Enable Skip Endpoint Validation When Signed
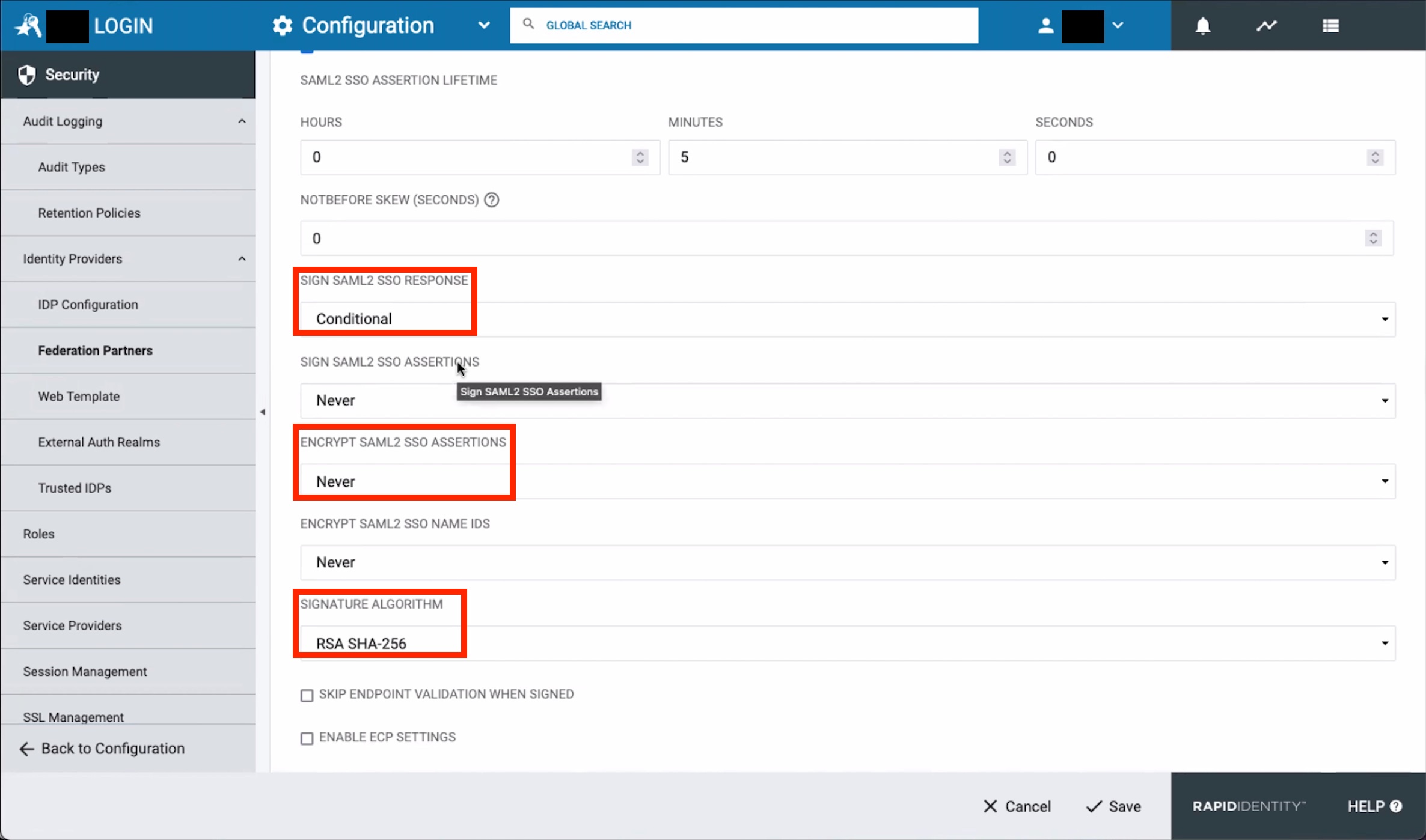 (307, 695)
